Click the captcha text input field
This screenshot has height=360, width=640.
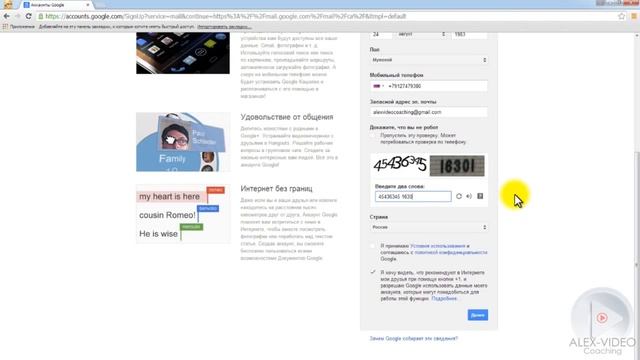click(x=413, y=196)
